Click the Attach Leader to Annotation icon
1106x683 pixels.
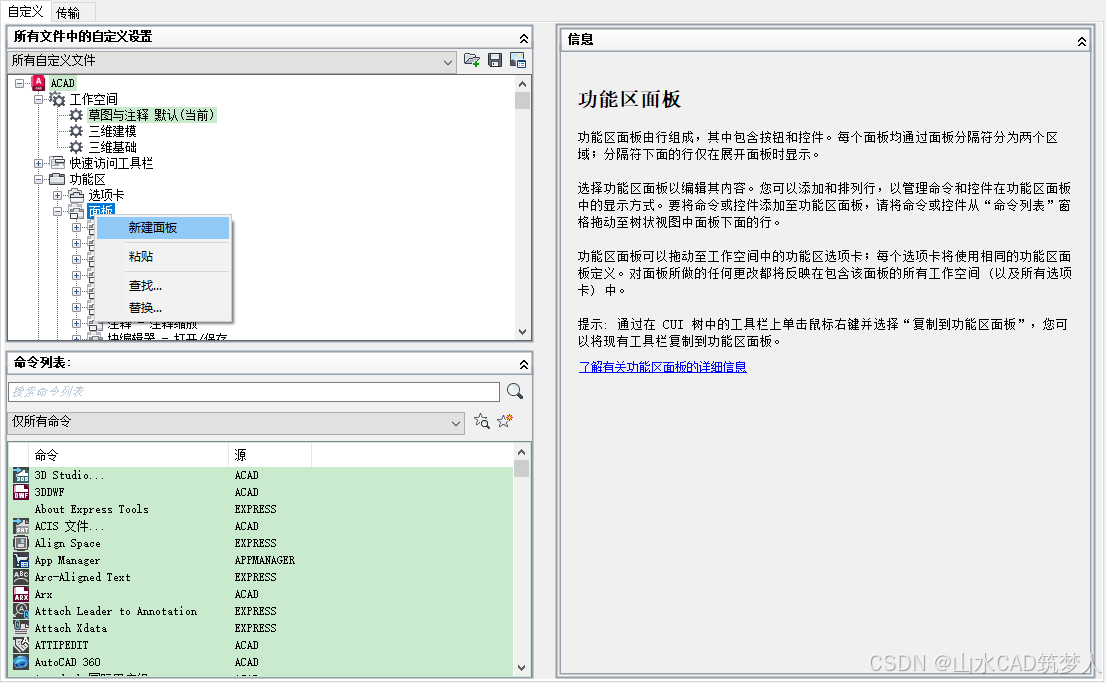point(21,611)
